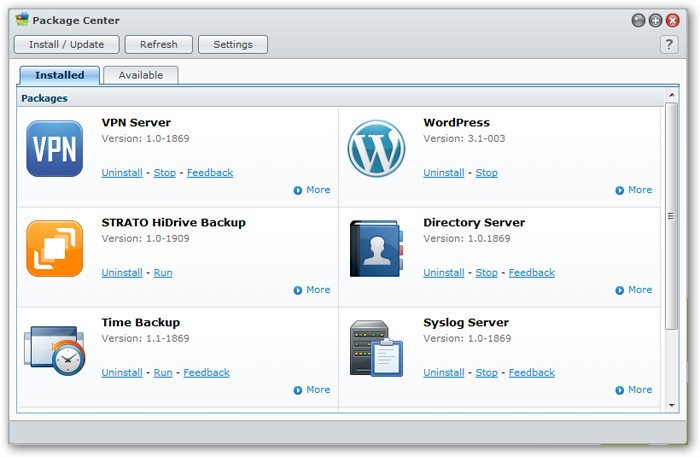Expand More details for VPN Server
The image size is (700, 457).
[318, 190]
